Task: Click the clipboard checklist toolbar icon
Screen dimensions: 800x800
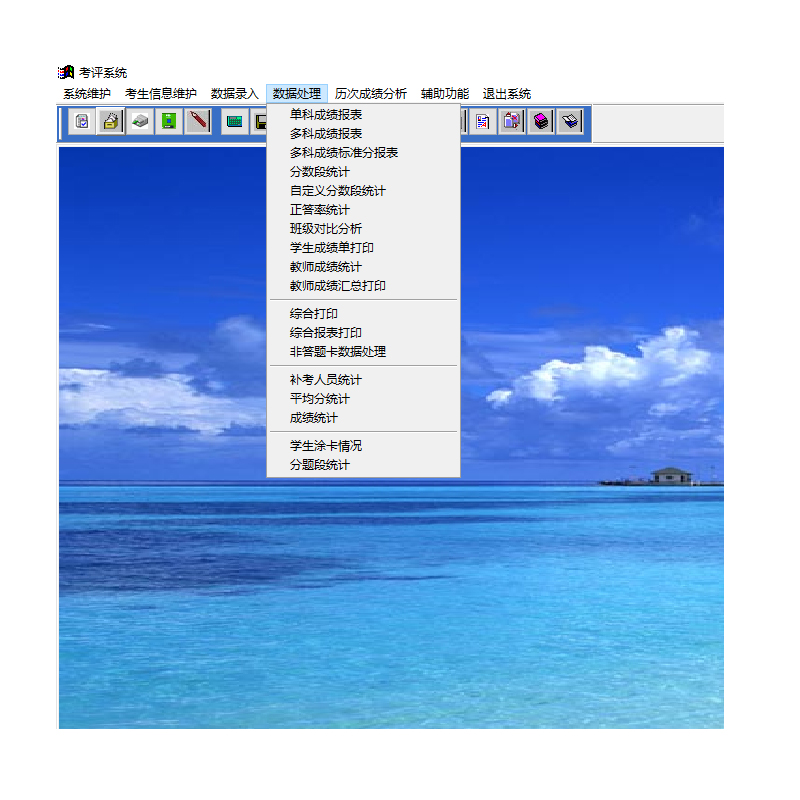Action: pyautogui.click(x=82, y=121)
